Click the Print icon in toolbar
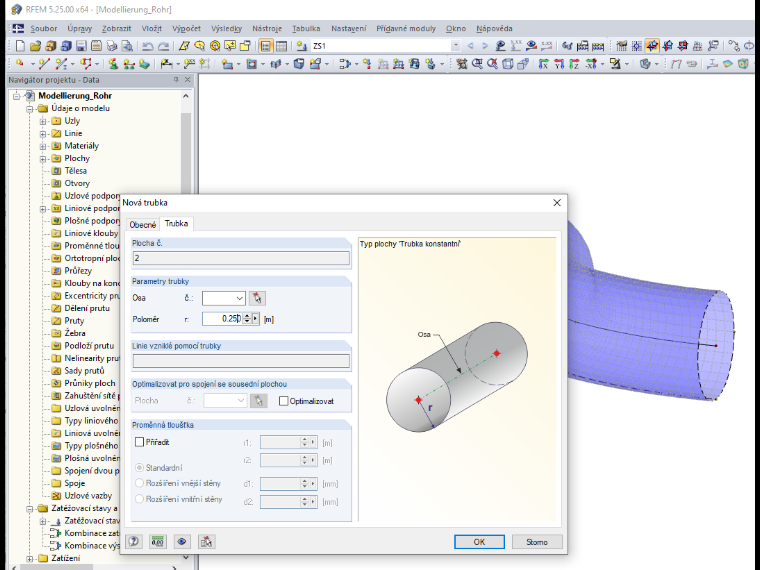 tap(112, 46)
